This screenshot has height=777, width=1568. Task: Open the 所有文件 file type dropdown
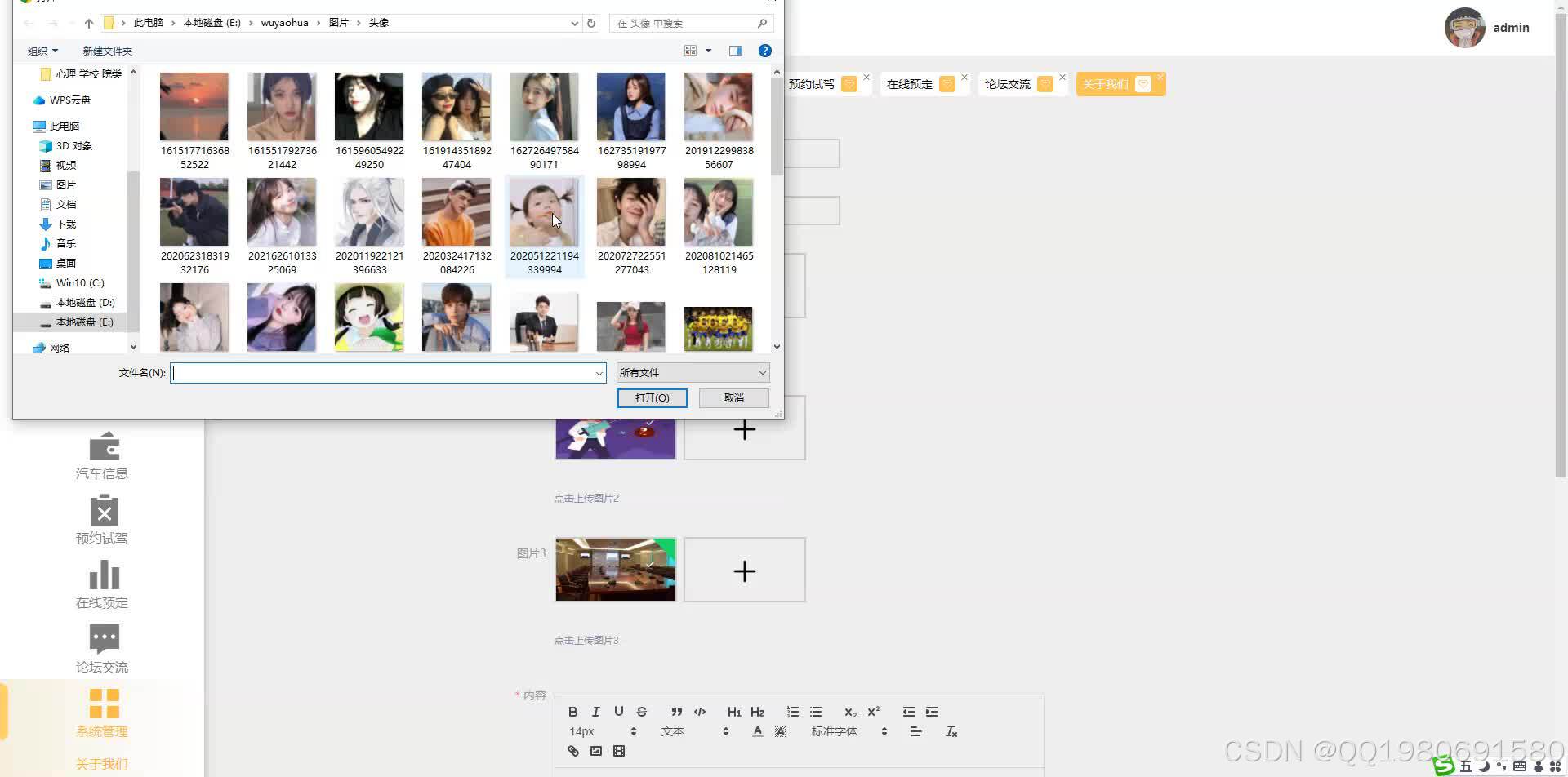click(x=693, y=373)
